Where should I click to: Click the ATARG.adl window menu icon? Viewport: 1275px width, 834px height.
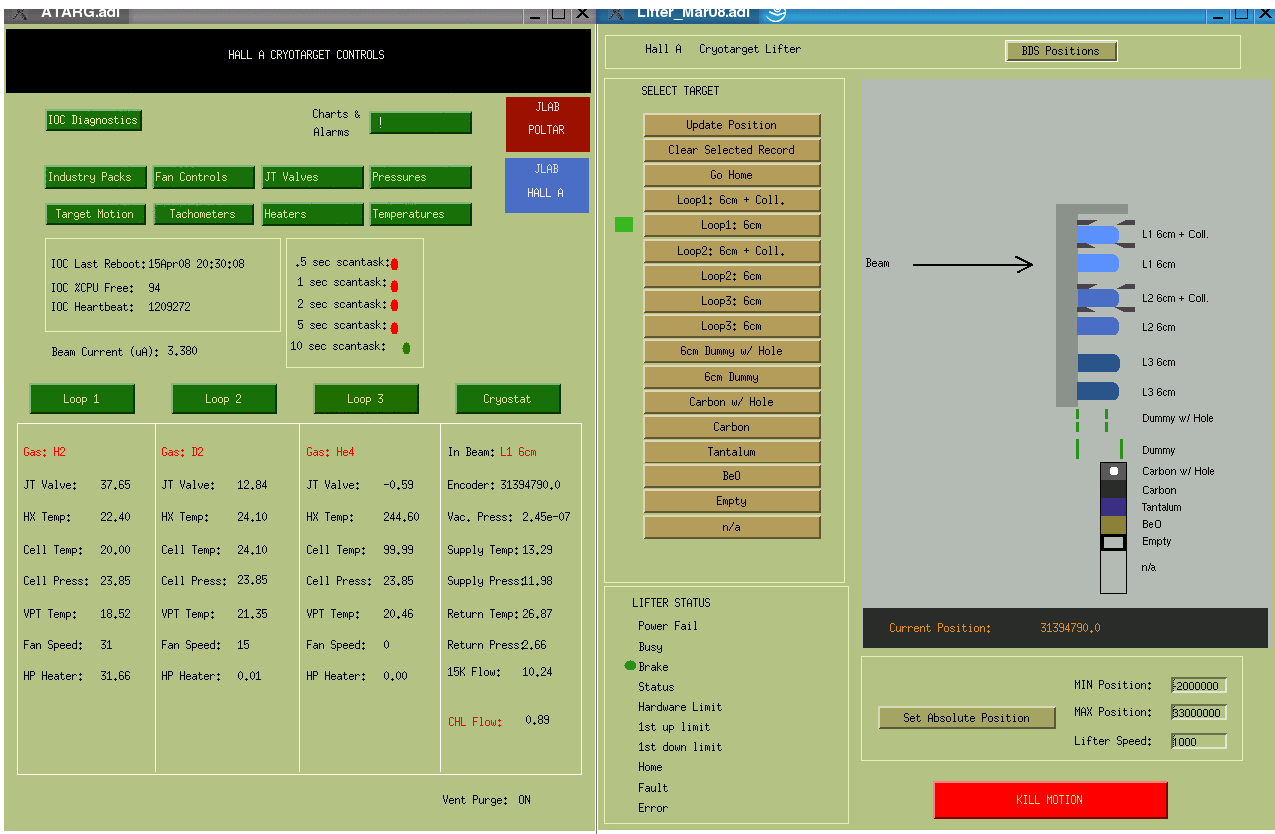(x=19, y=13)
